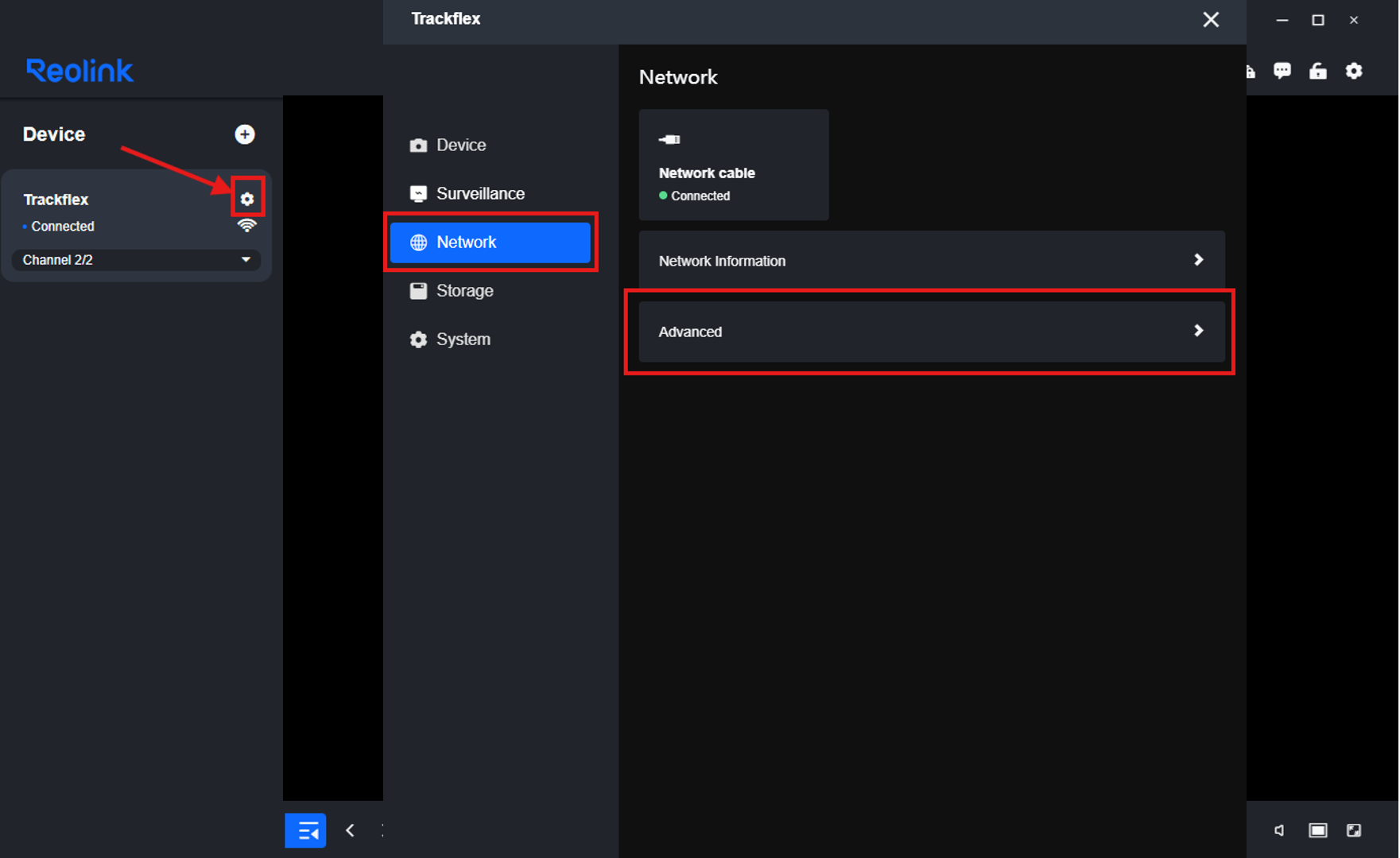Expand the Advanced chevron arrow
This screenshot has width=1400, height=858.
[1199, 331]
